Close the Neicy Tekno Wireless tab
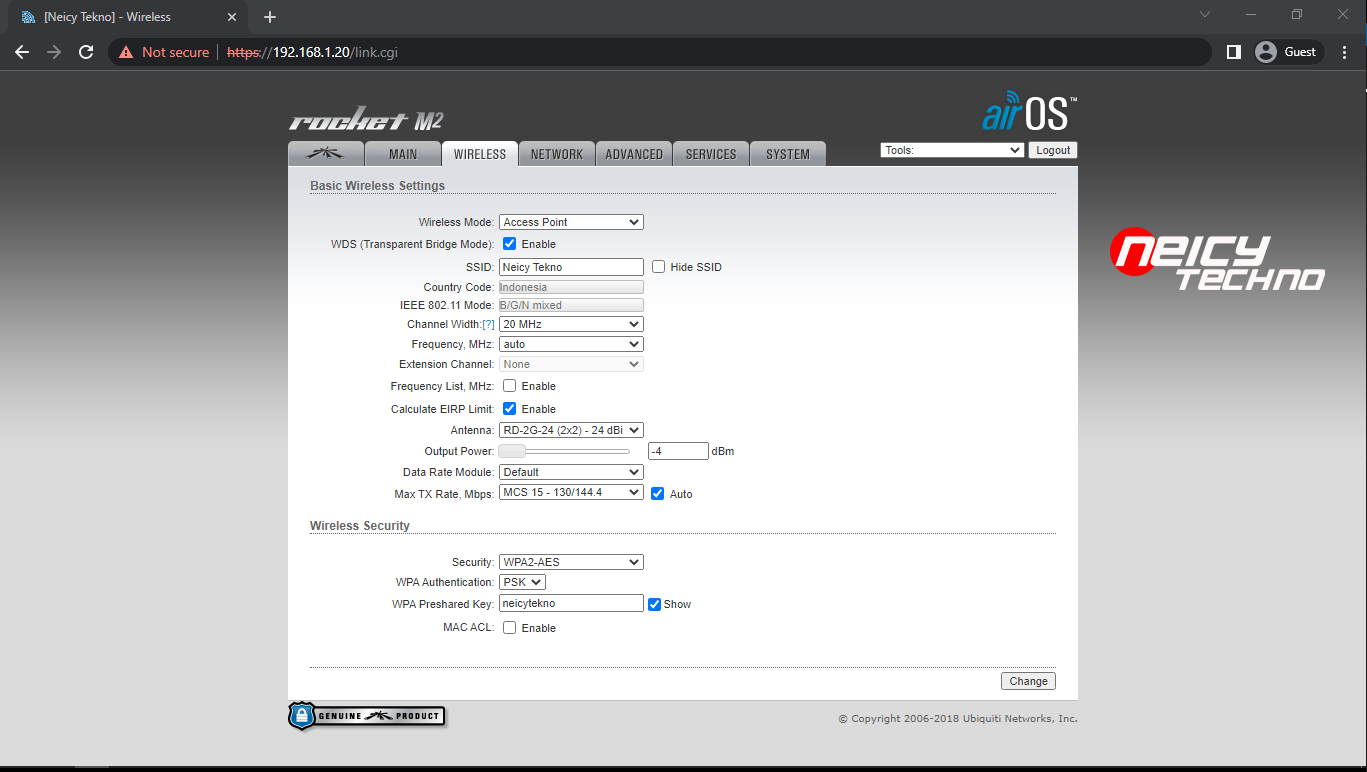The height and width of the screenshot is (772, 1367). [232, 17]
